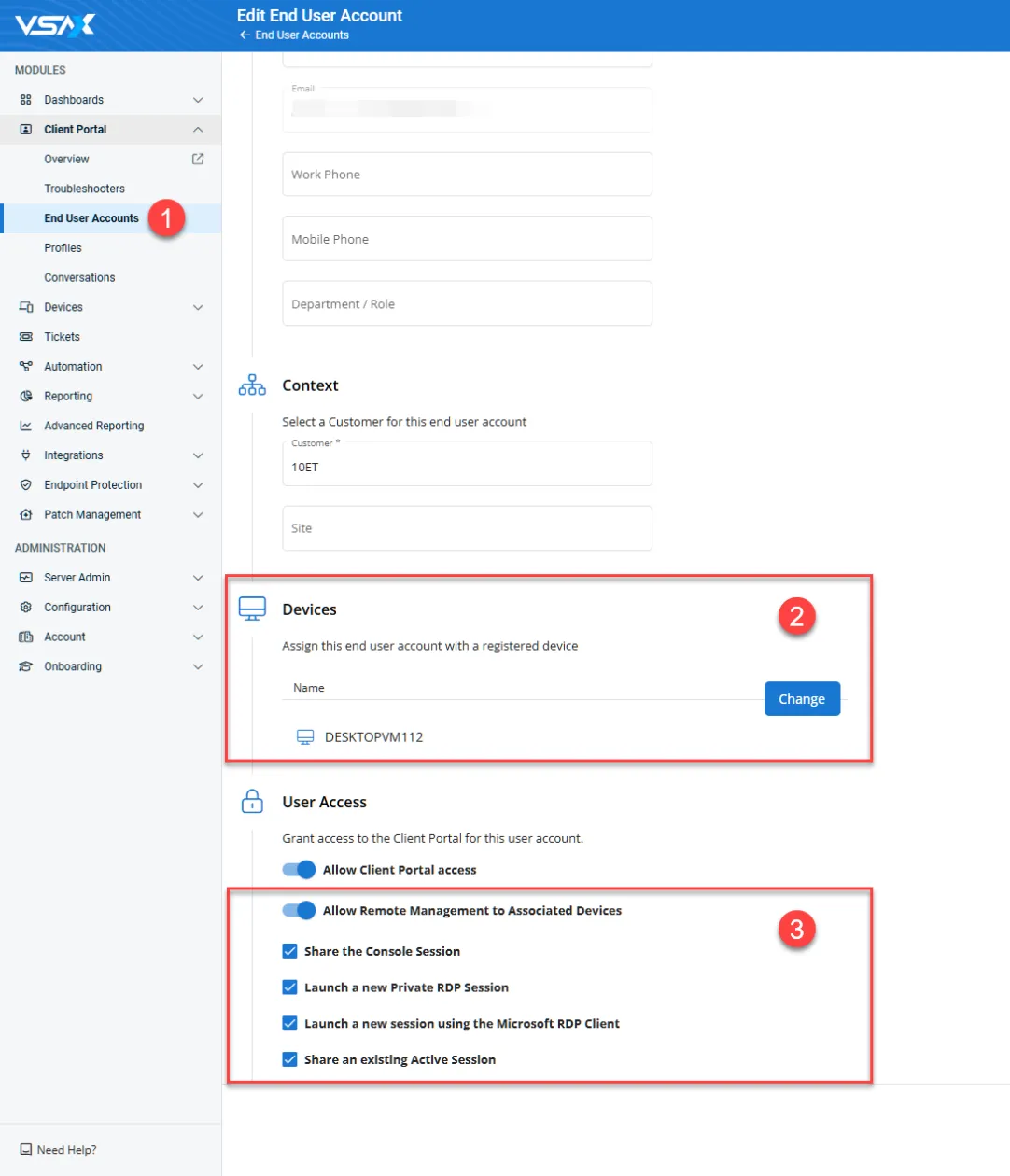Viewport: 1010px width, 1176px height.
Task: Click the Change device button
Action: 802,699
